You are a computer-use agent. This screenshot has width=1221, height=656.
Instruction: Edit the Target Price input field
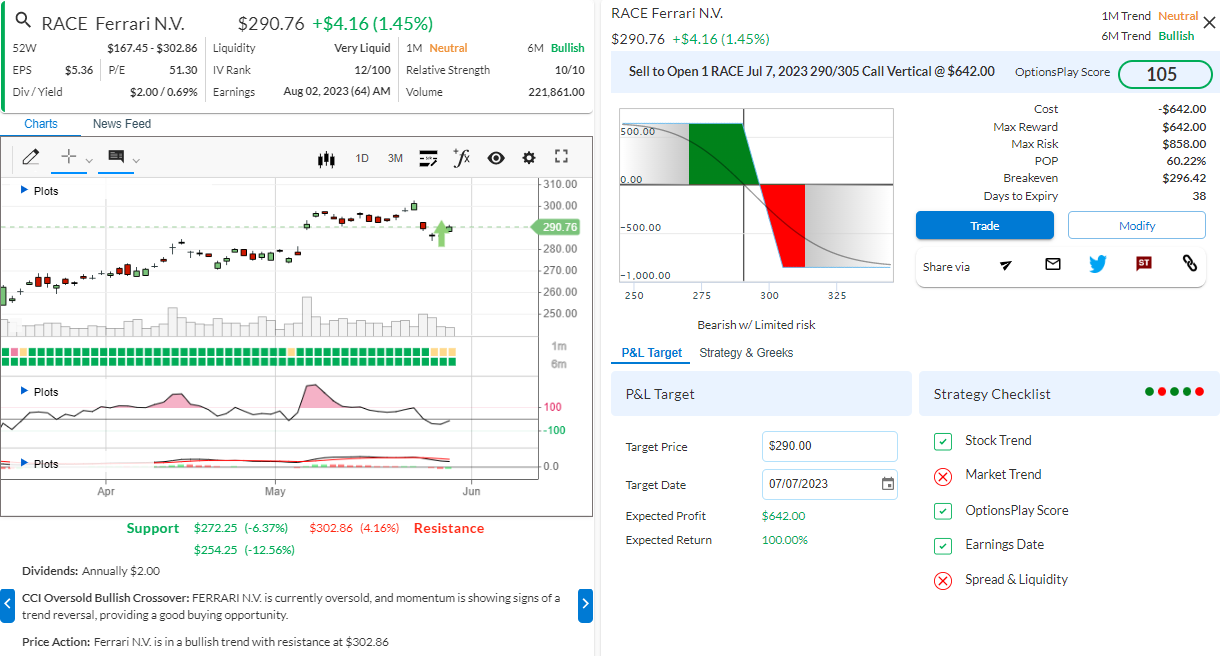click(830, 446)
